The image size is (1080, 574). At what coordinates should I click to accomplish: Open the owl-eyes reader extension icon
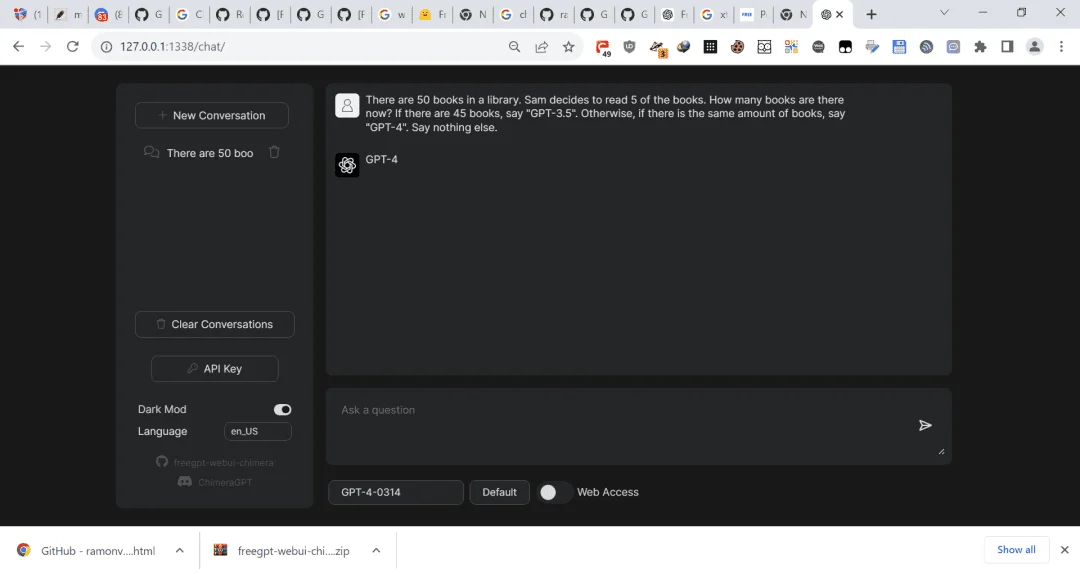764,47
